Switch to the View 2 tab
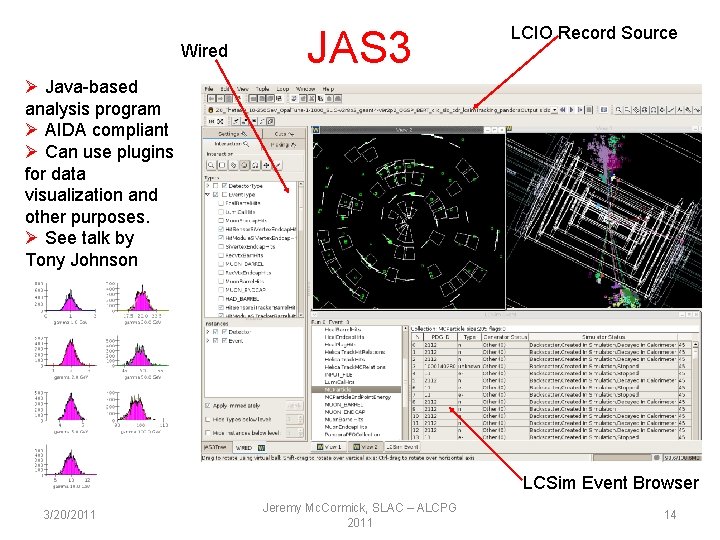Image resolution: width=720 pixels, height=540 pixels. coord(366,447)
